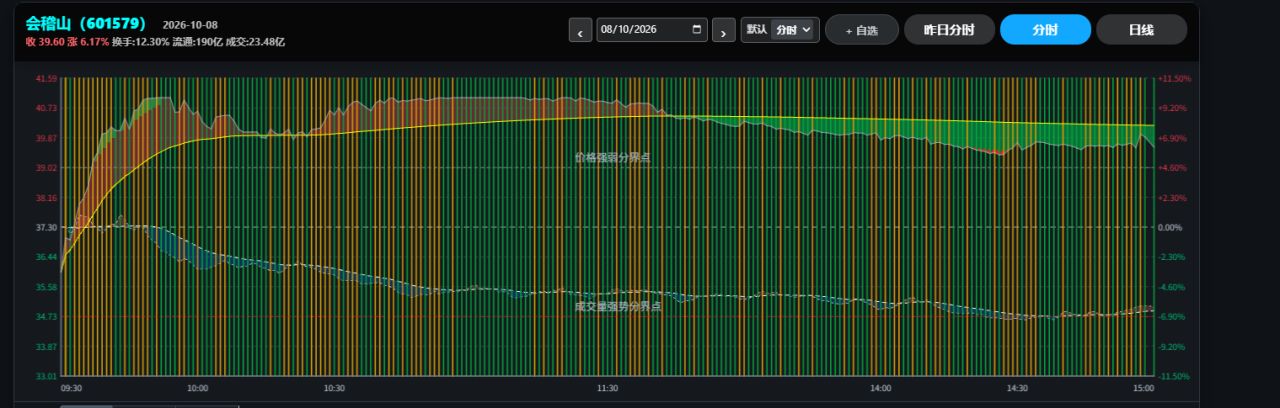The image size is (1280, 408).
Task: Click the 价格强弱分界点 chart label
Action: coord(612,157)
